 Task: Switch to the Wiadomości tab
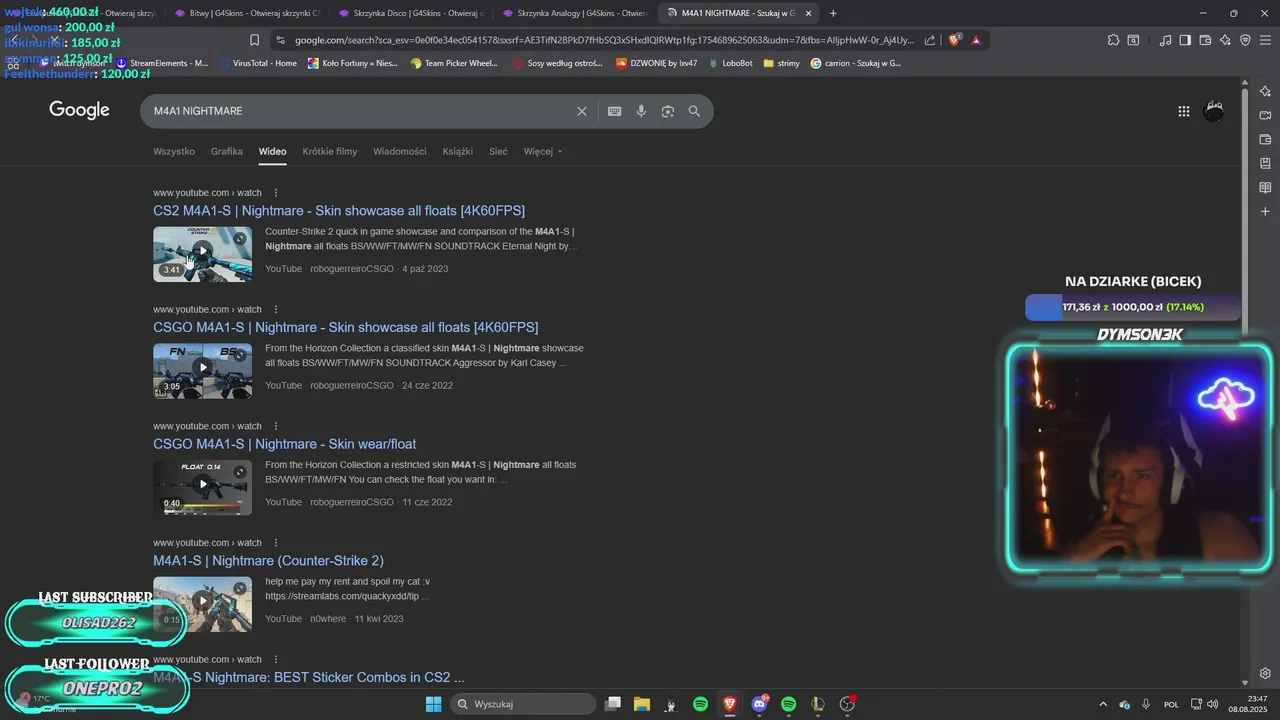pyautogui.click(x=400, y=152)
